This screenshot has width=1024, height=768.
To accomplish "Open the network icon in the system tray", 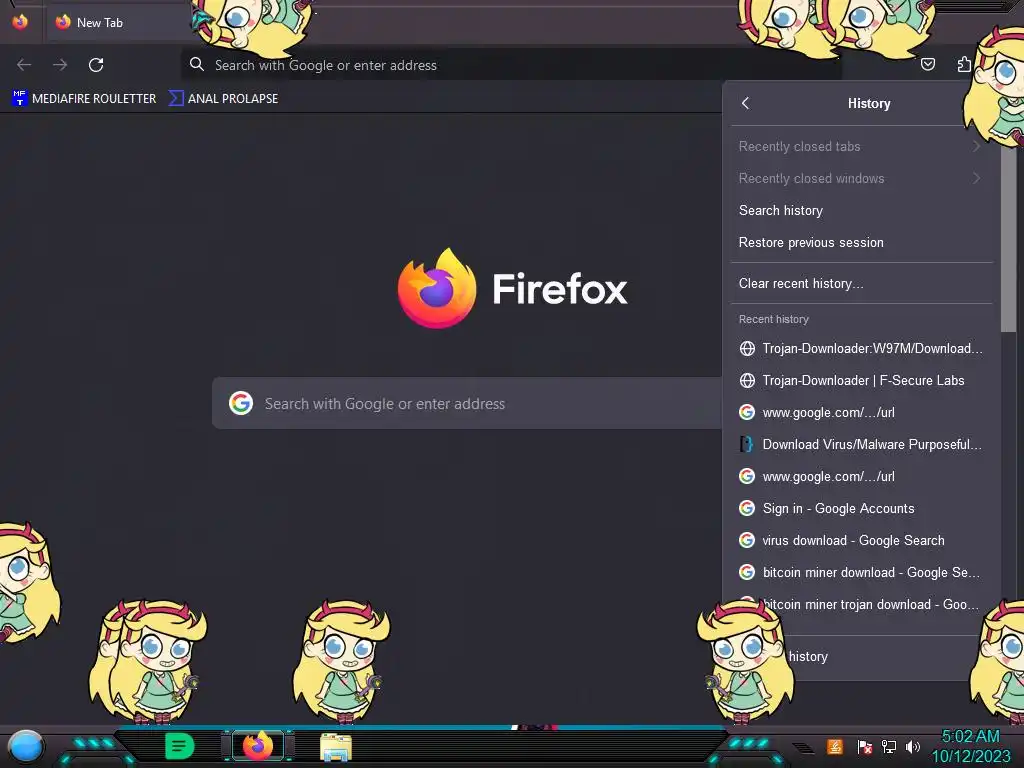I will (x=889, y=746).
